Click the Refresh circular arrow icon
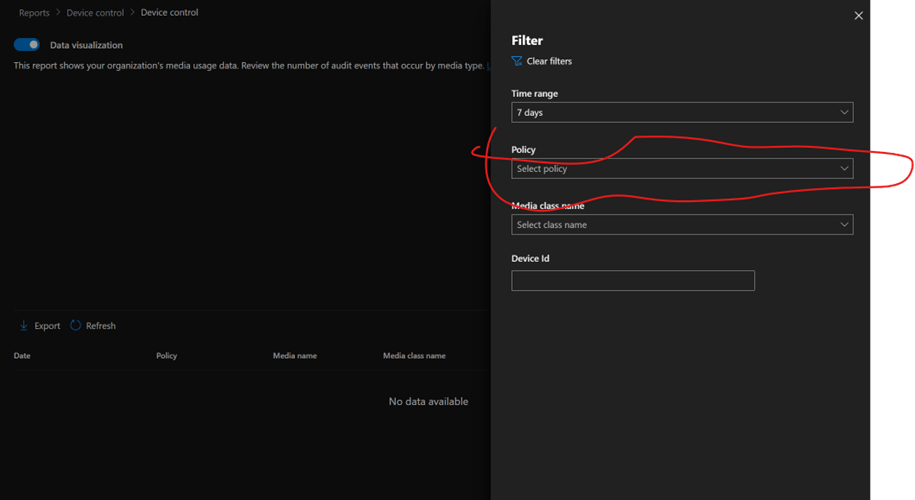The width and height of the screenshot is (915, 500). 76,326
